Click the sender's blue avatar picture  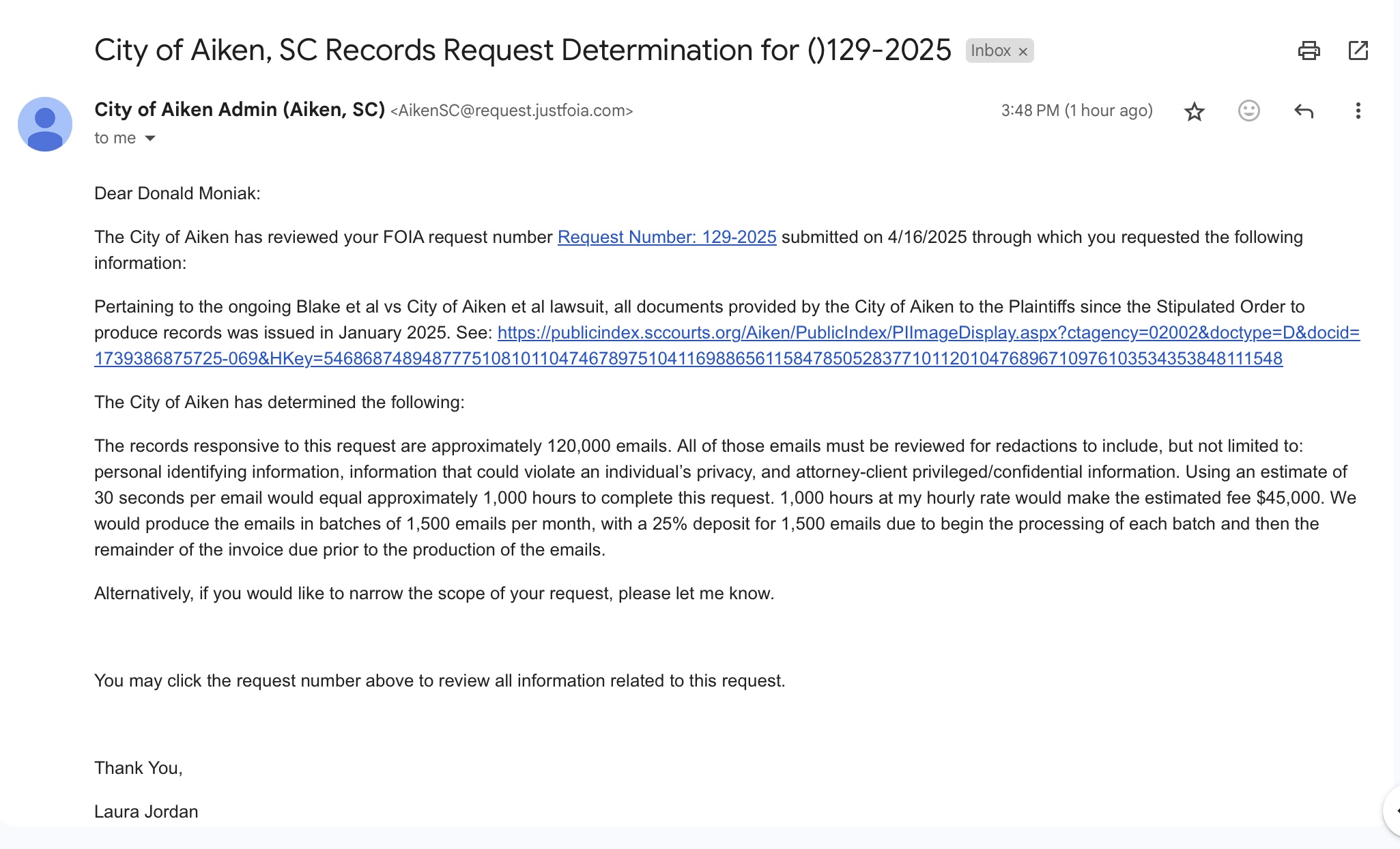pyautogui.click(x=45, y=124)
